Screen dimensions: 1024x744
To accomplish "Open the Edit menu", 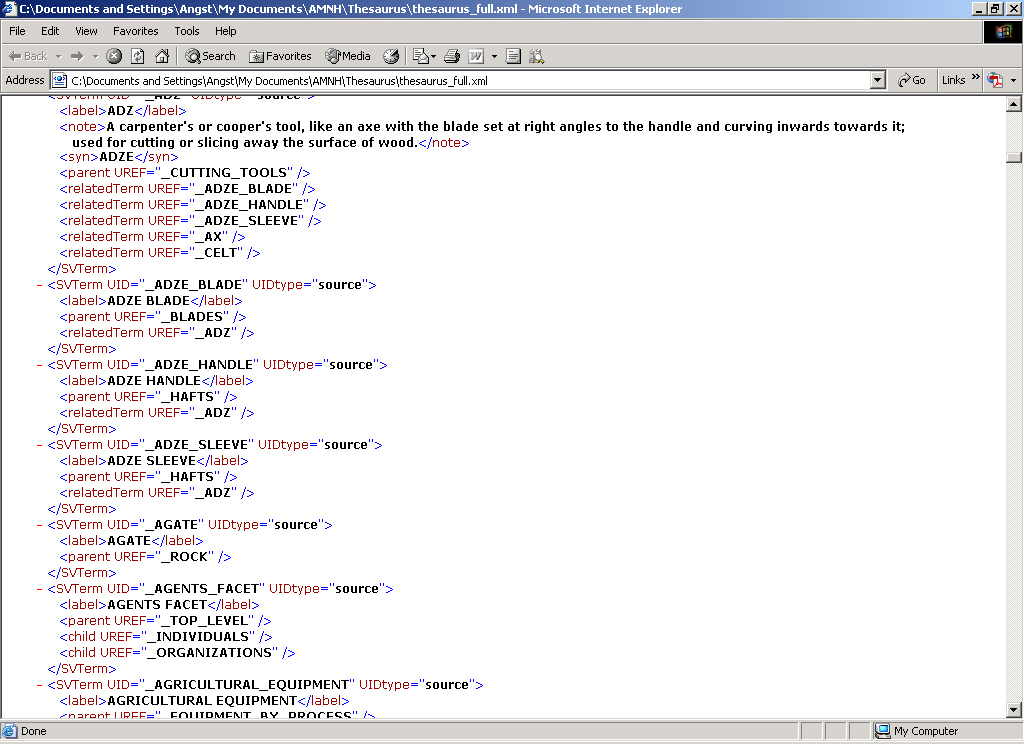I will coord(50,31).
